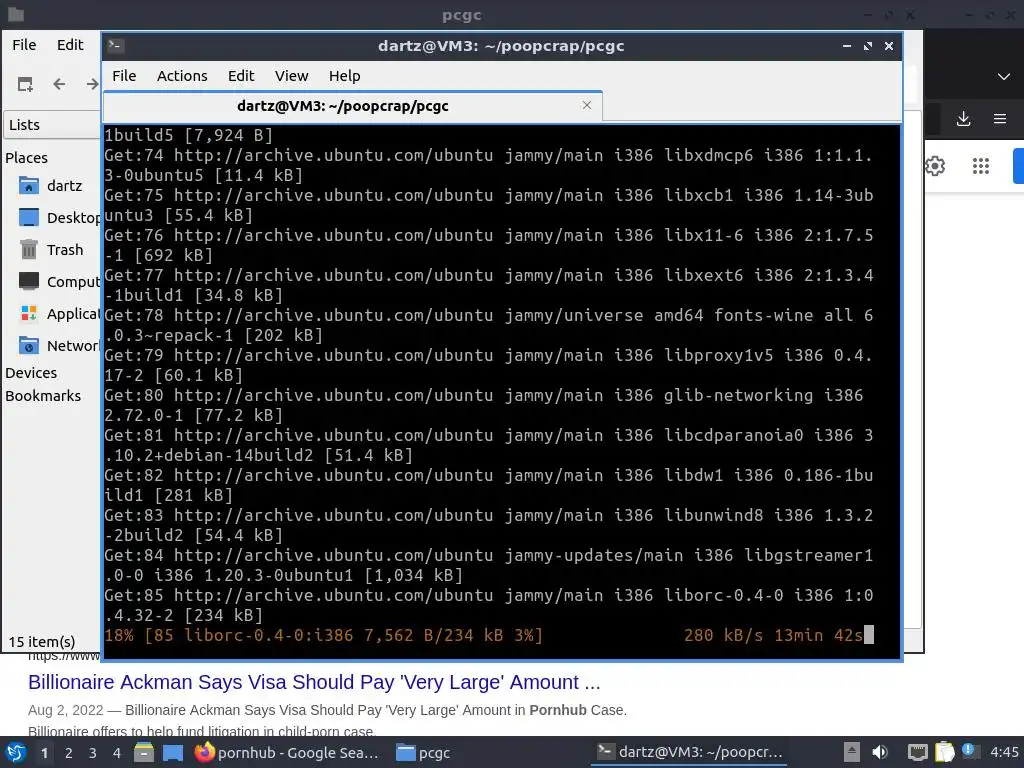1024x768 pixels.
Task: Open the terminal Edit menu
Action: coord(241,76)
